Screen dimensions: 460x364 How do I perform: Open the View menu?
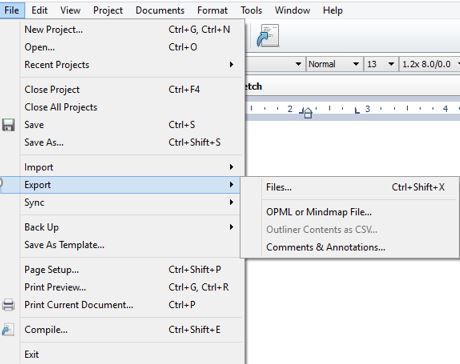pos(70,10)
